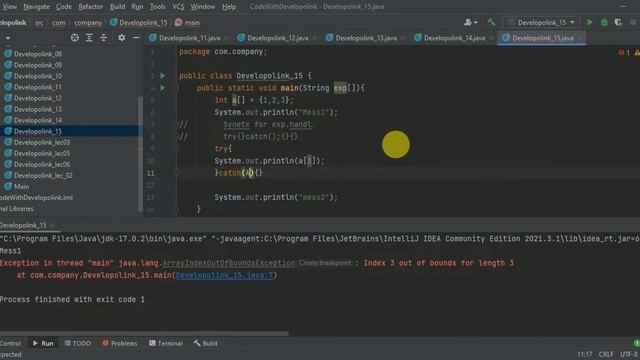Image resolution: width=640 pixels, height=360 pixels.
Task: Click the run gutter arrow beside class declaration
Action: pyautogui.click(x=162, y=76)
